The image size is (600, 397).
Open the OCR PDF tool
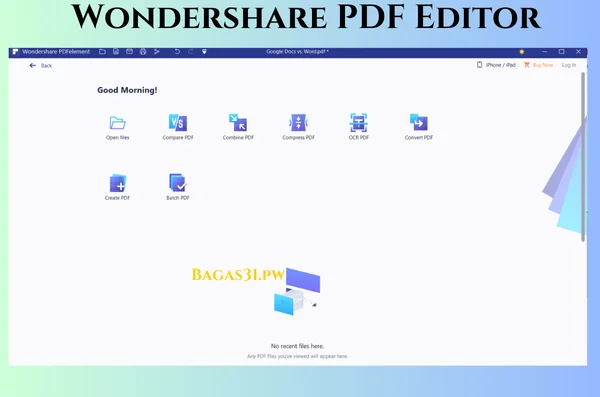[x=359, y=127]
